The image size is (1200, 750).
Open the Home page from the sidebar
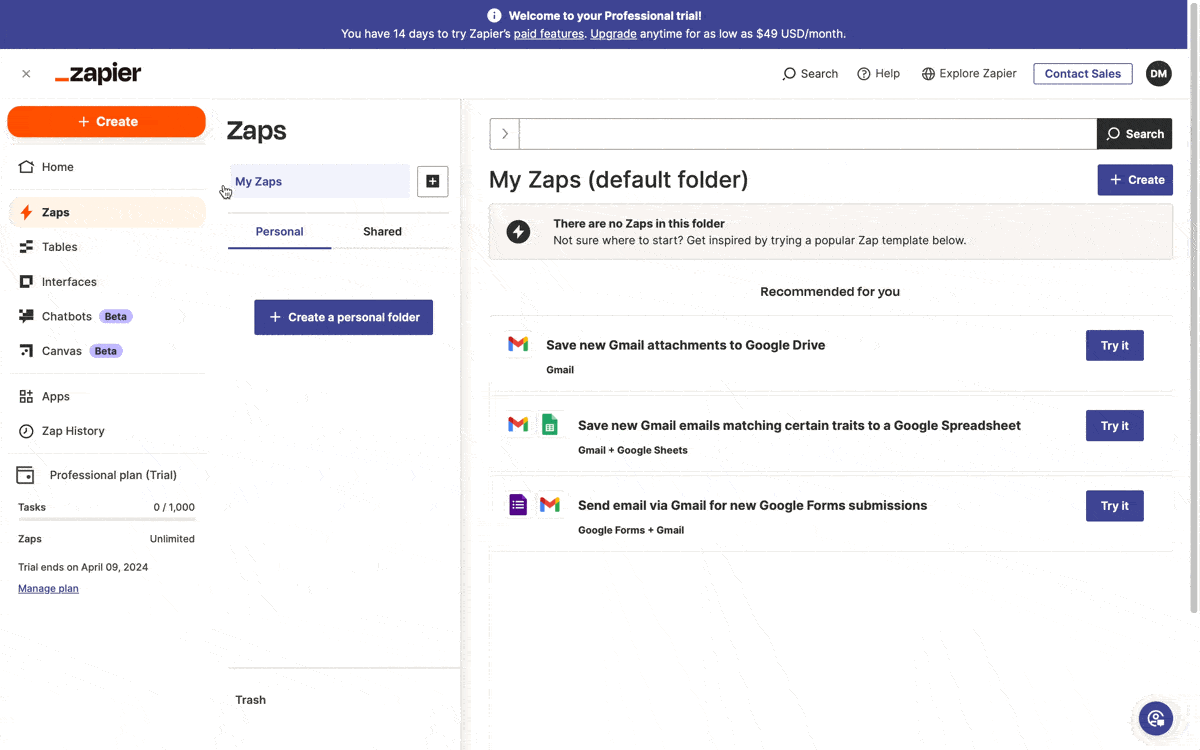pos(57,167)
